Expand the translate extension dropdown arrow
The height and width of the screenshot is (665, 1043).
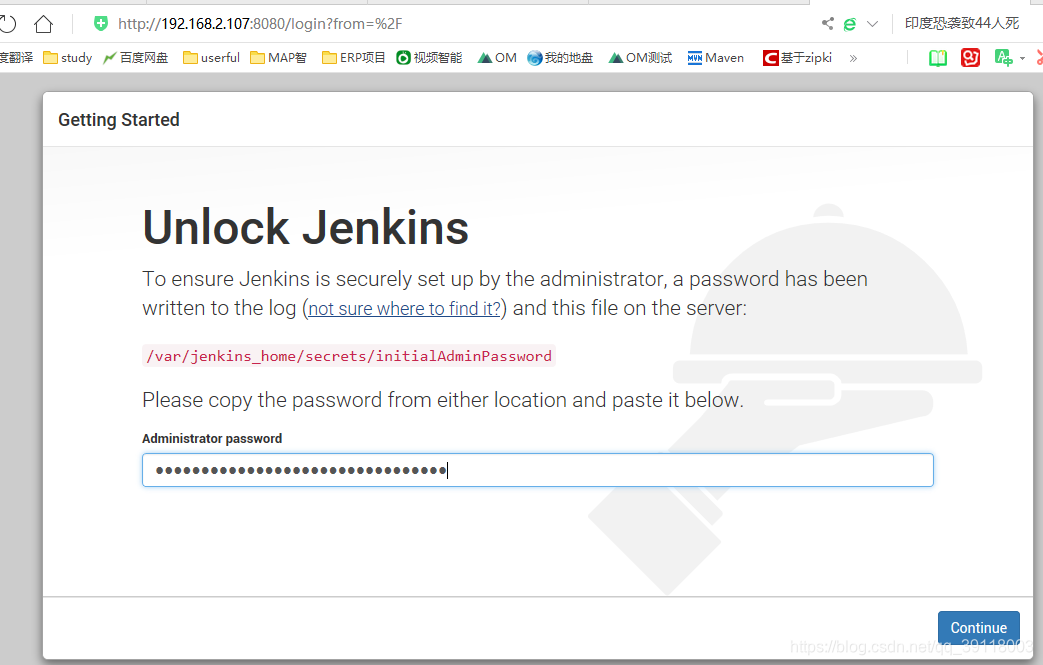tap(1022, 59)
